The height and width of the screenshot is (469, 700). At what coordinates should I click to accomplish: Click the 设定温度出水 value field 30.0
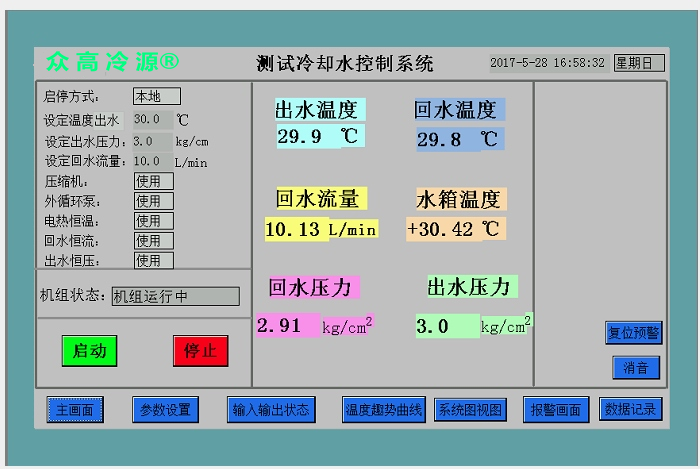coord(151,120)
